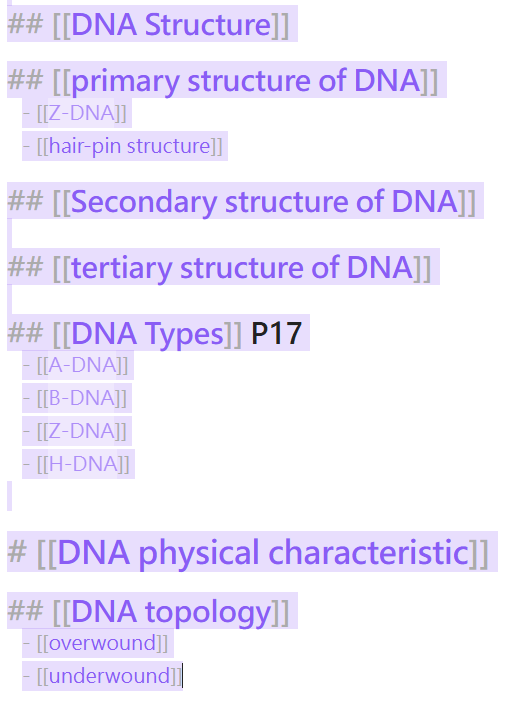Open DNA physical characteristic heading link

pyautogui.click(x=263, y=552)
